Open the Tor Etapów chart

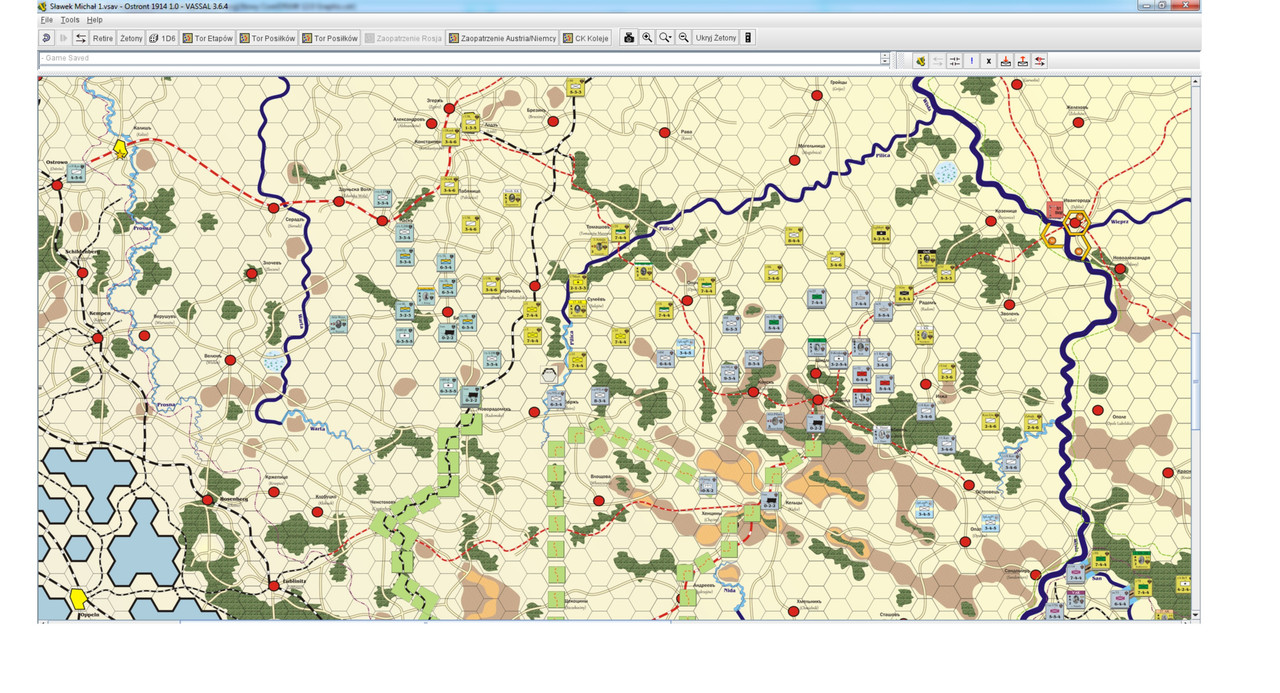tap(208, 38)
